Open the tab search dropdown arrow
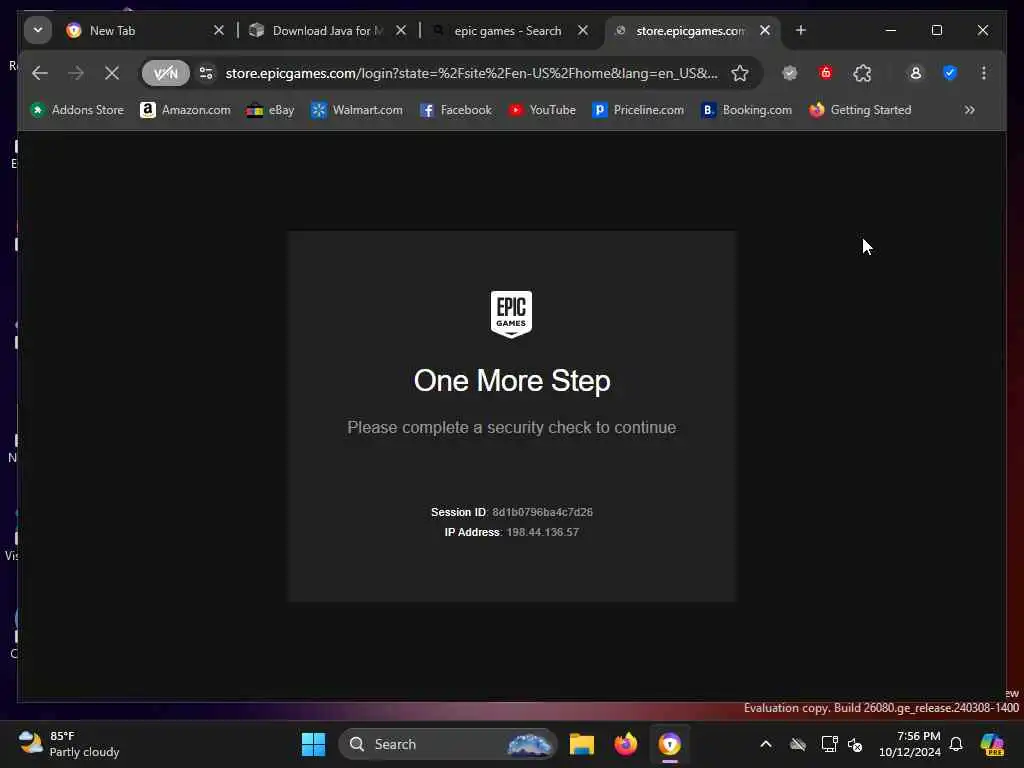 tap(38, 30)
